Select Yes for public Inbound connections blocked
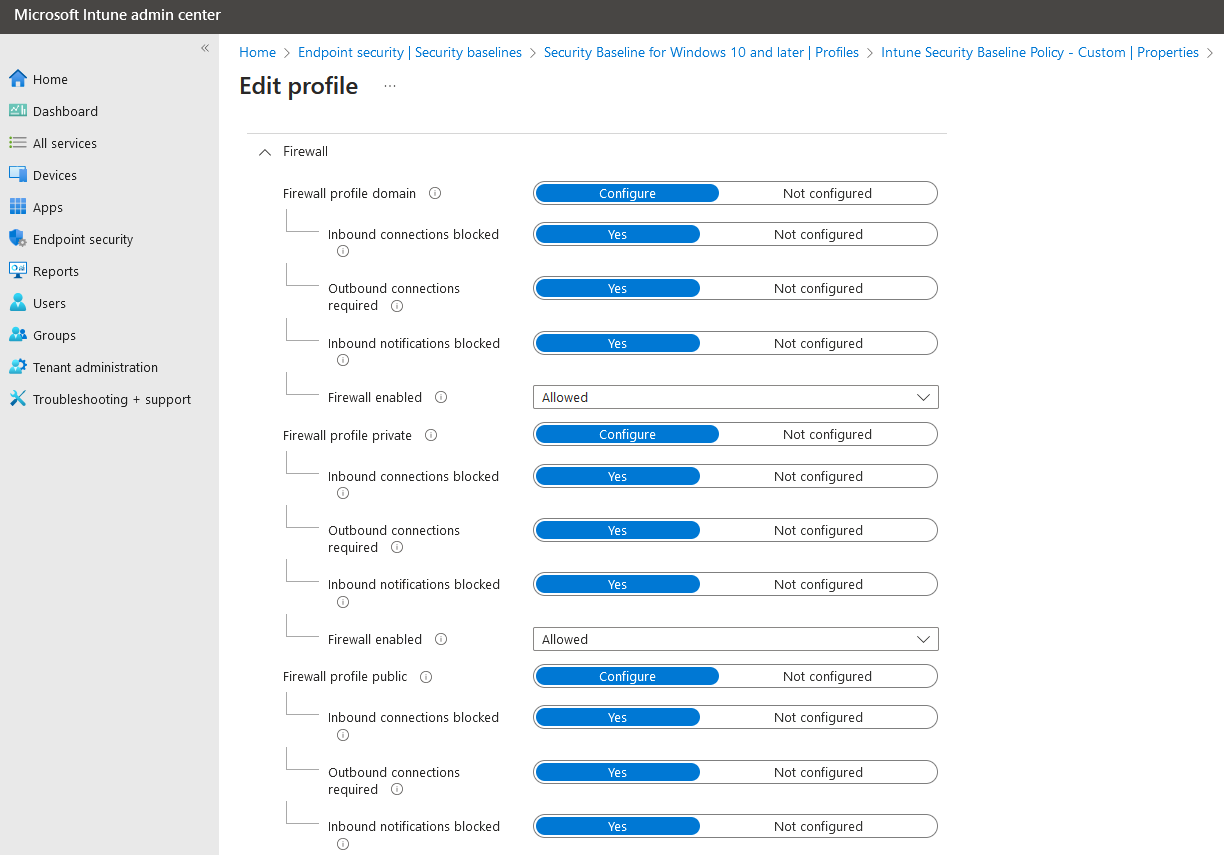This screenshot has width=1224, height=855. click(x=617, y=717)
